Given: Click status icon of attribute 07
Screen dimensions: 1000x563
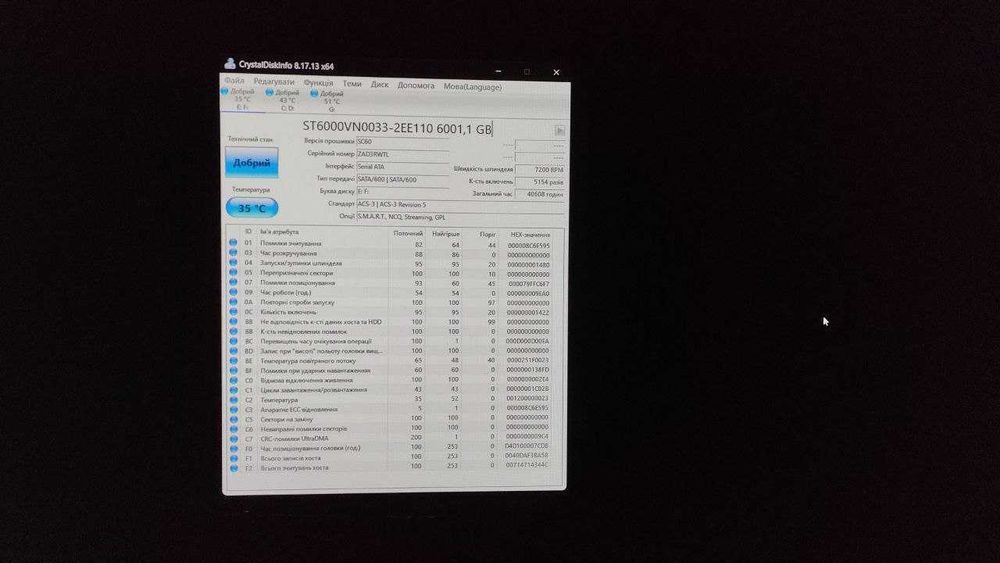Looking at the screenshot, I should click(233, 282).
